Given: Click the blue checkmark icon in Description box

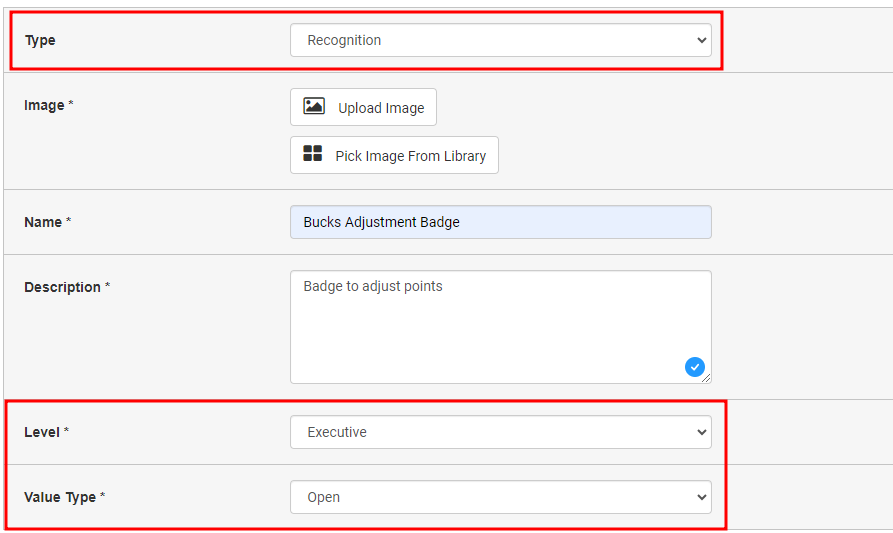Looking at the screenshot, I should coord(694,367).
